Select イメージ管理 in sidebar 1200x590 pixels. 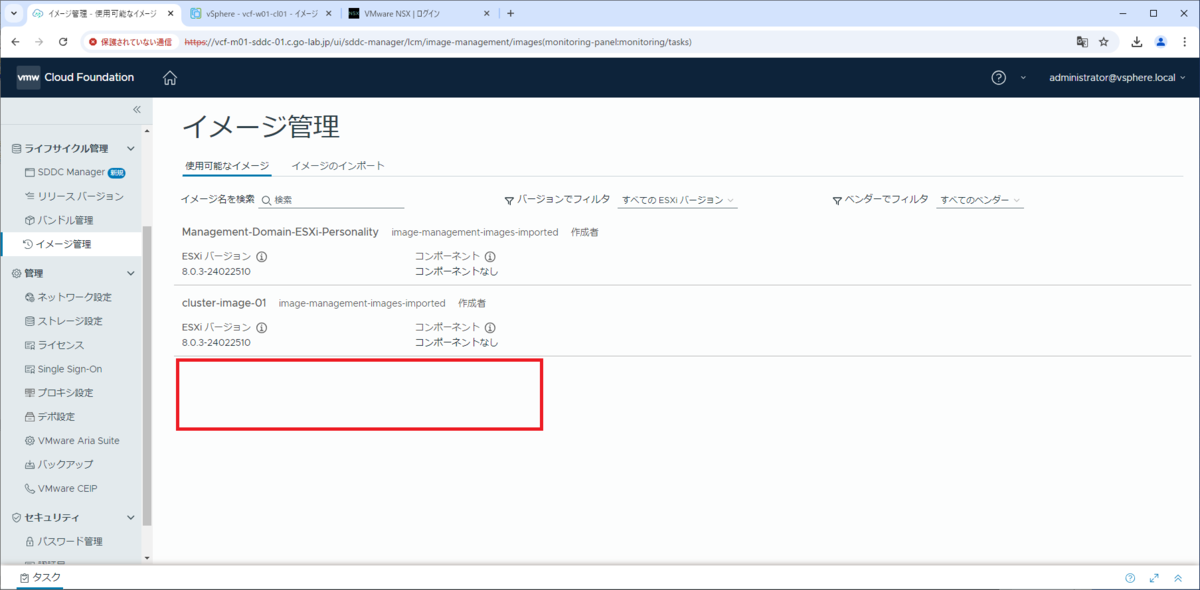tap(62, 244)
